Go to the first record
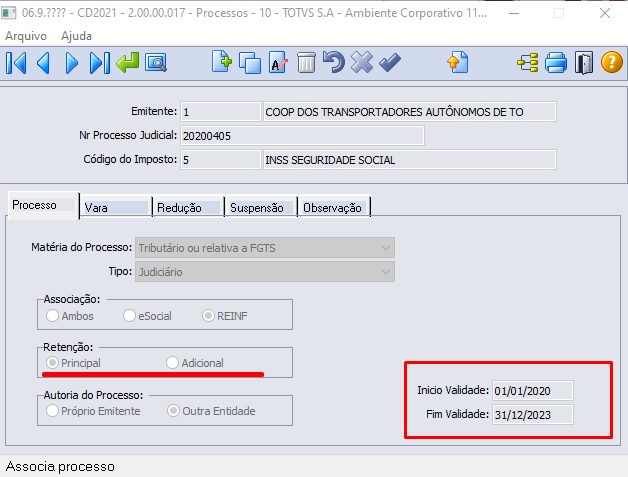The width and height of the screenshot is (628, 477). pos(16,63)
